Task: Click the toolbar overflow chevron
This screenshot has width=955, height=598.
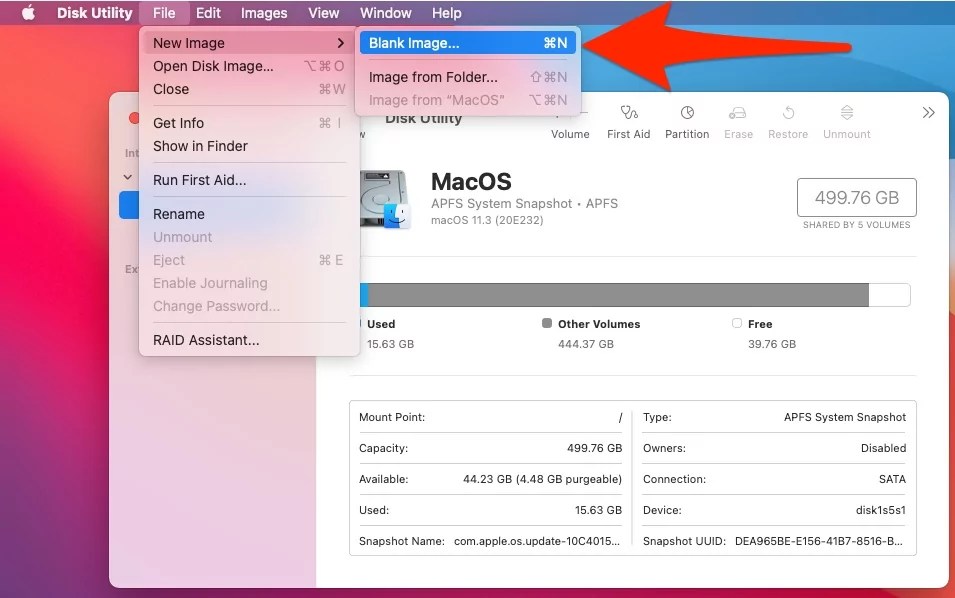Action: 927,112
